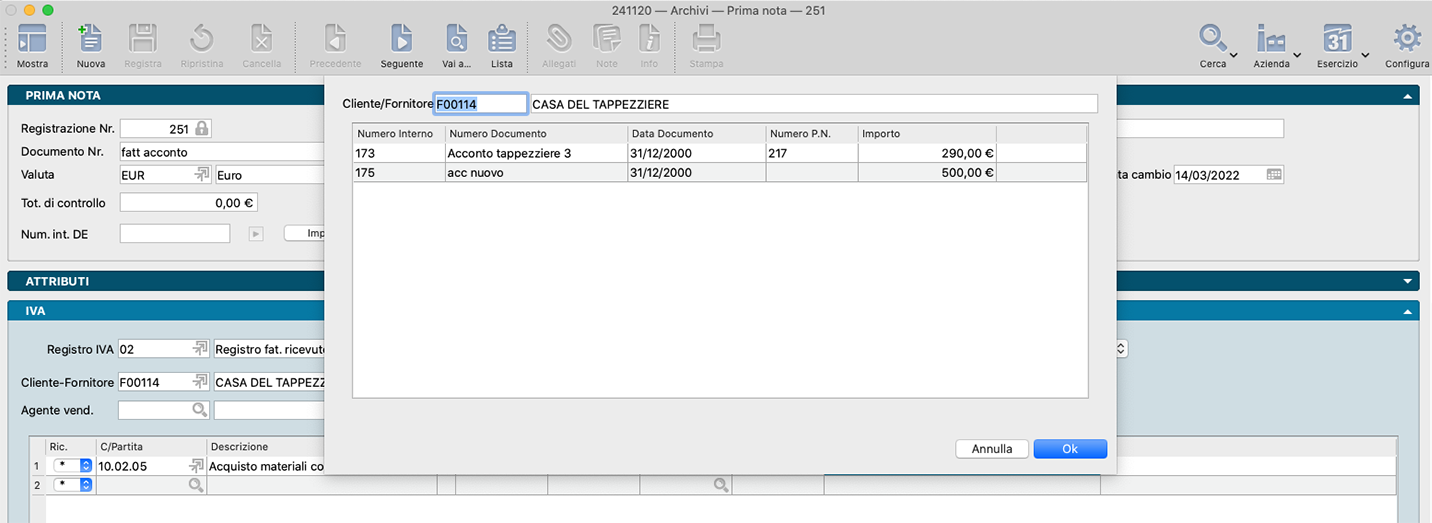Image resolution: width=1432 pixels, height=523 pixels.
Task: Sort by the Importo column header
Action: pos(926,133)
